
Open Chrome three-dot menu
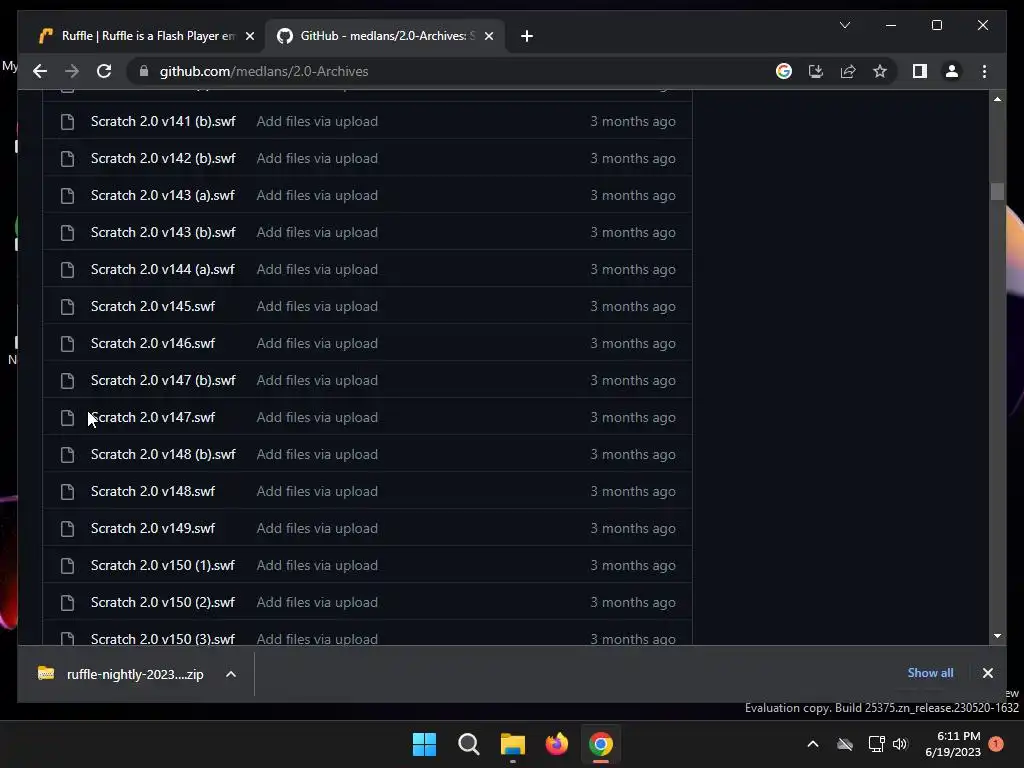pyautogui.click(x=984, y=71)
